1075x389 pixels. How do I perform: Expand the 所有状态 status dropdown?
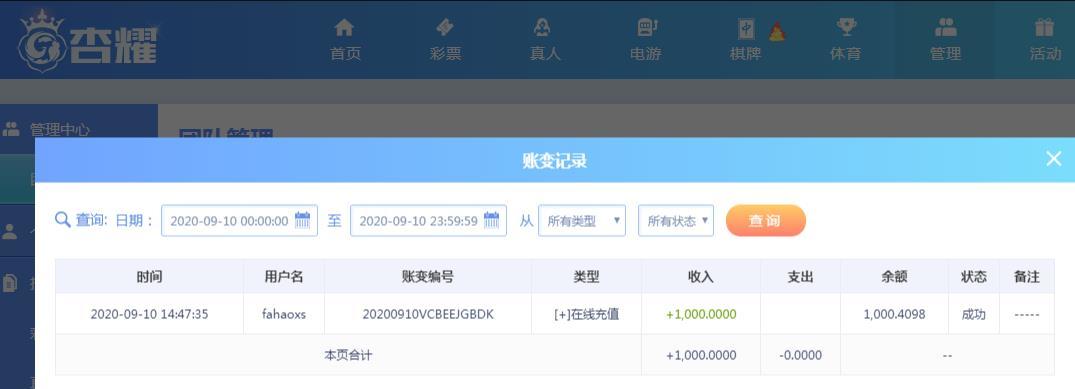click(675, 221)
